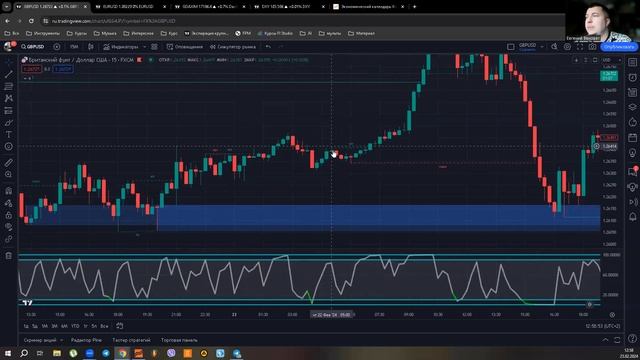Select chart layout square icon
Image resolution: width=640 pixels, height=360 pixels.
(x=511, y=47)
